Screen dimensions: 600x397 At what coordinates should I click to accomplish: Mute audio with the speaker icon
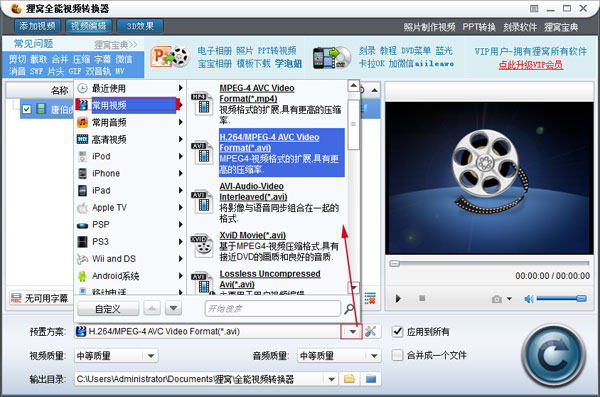(529, 299)
